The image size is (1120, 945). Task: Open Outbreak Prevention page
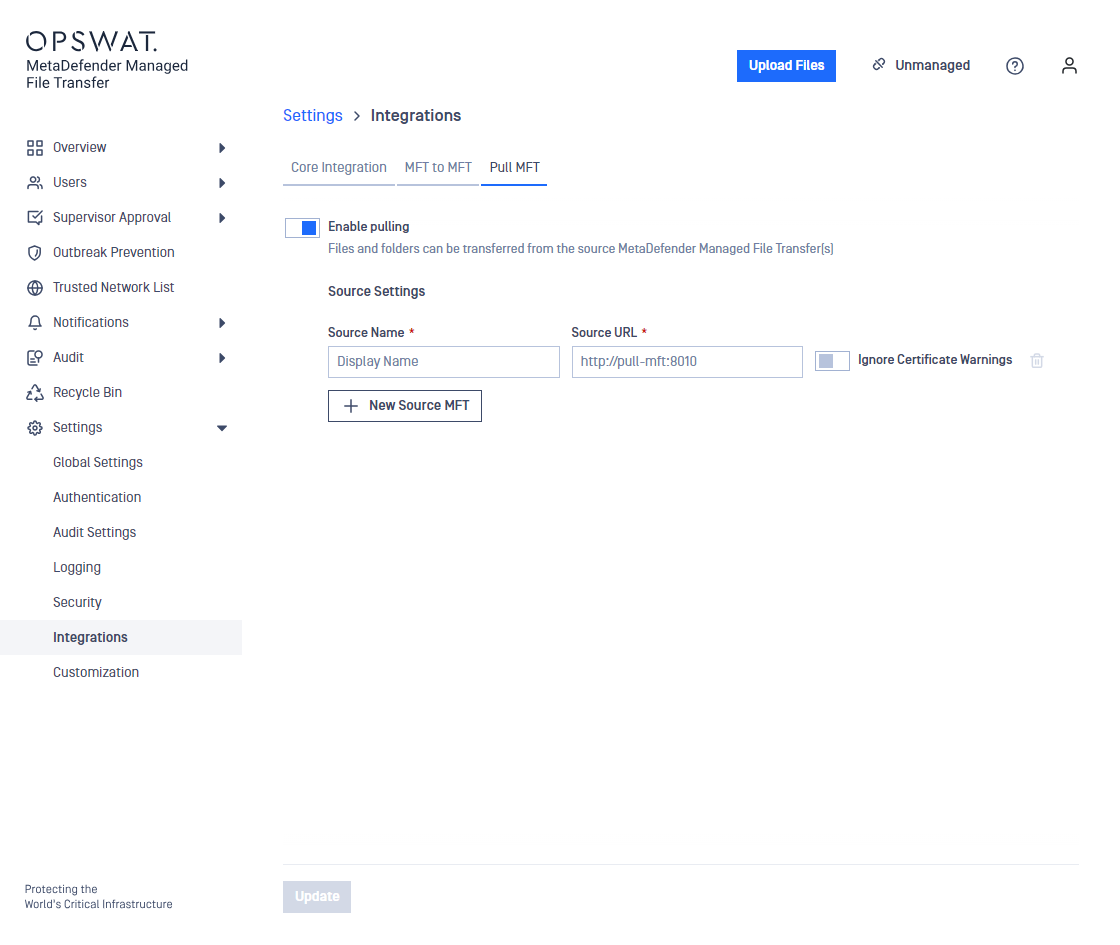[x=114, y=253]
